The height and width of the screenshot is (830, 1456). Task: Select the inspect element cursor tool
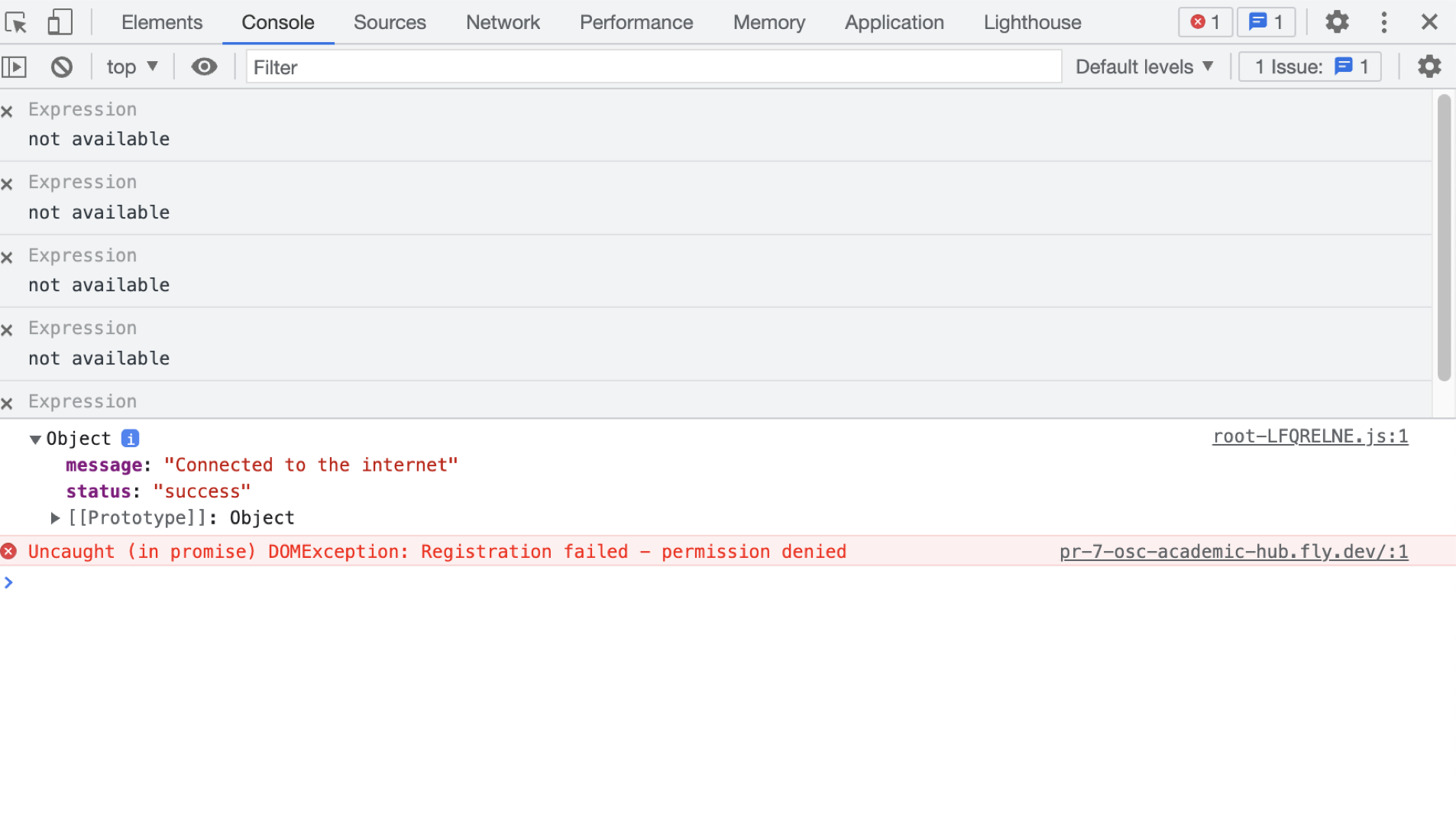[x=15, y=22]
